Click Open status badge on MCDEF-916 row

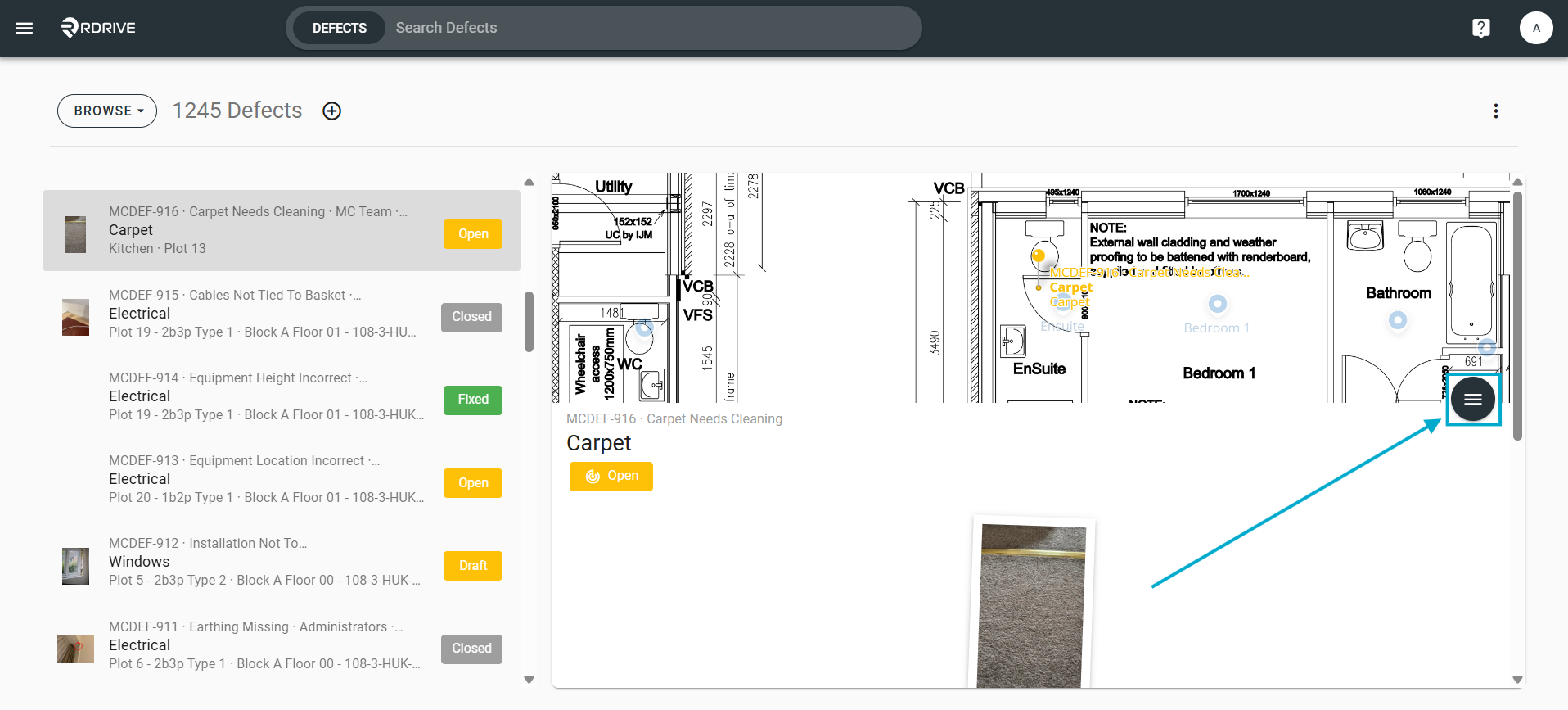(473, 234)
